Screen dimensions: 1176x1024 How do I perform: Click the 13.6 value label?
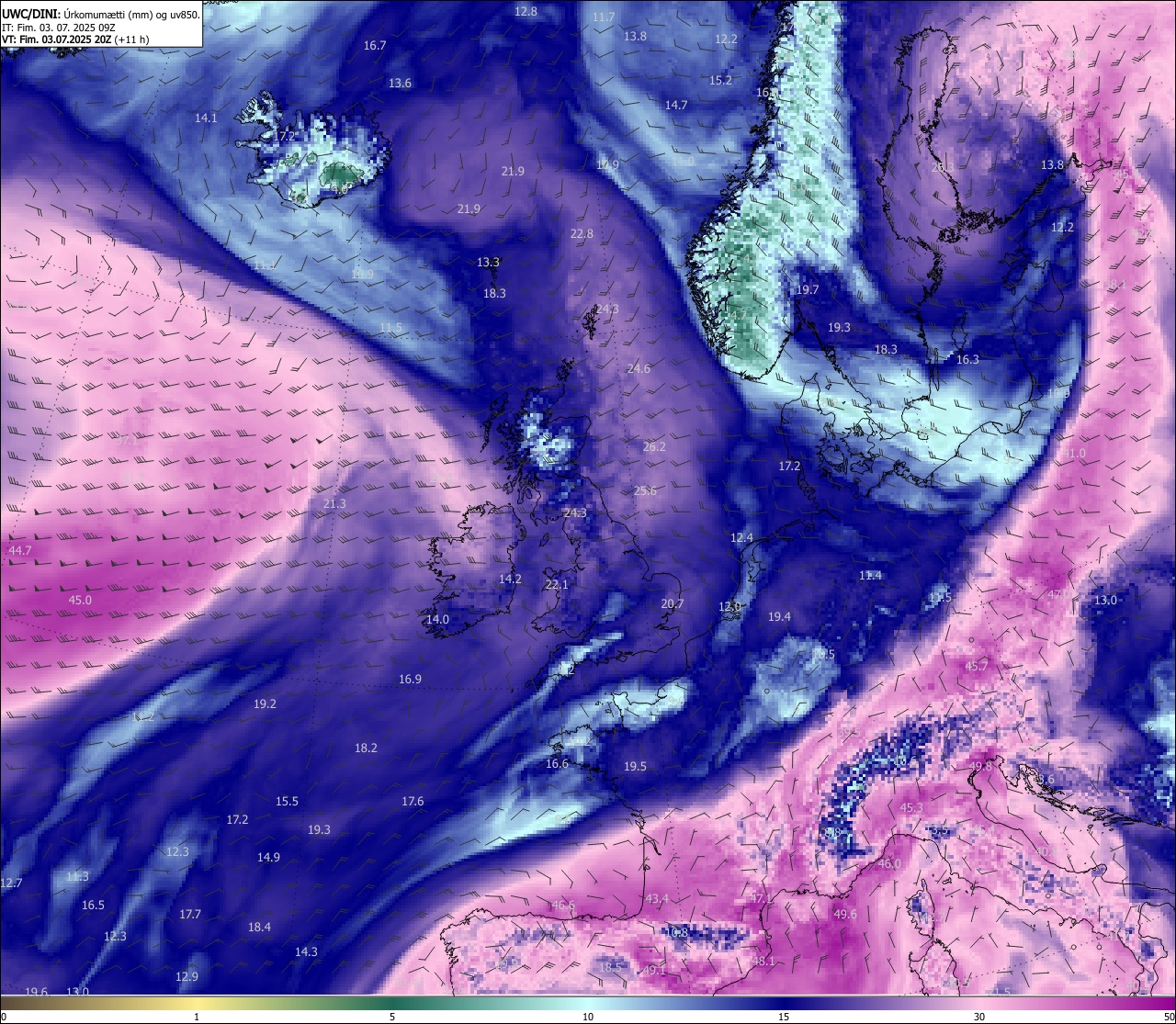click(400, 83)
